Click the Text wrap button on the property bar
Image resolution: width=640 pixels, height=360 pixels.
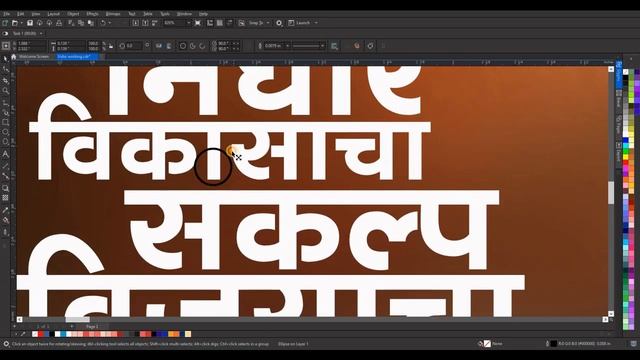[334, 46]
